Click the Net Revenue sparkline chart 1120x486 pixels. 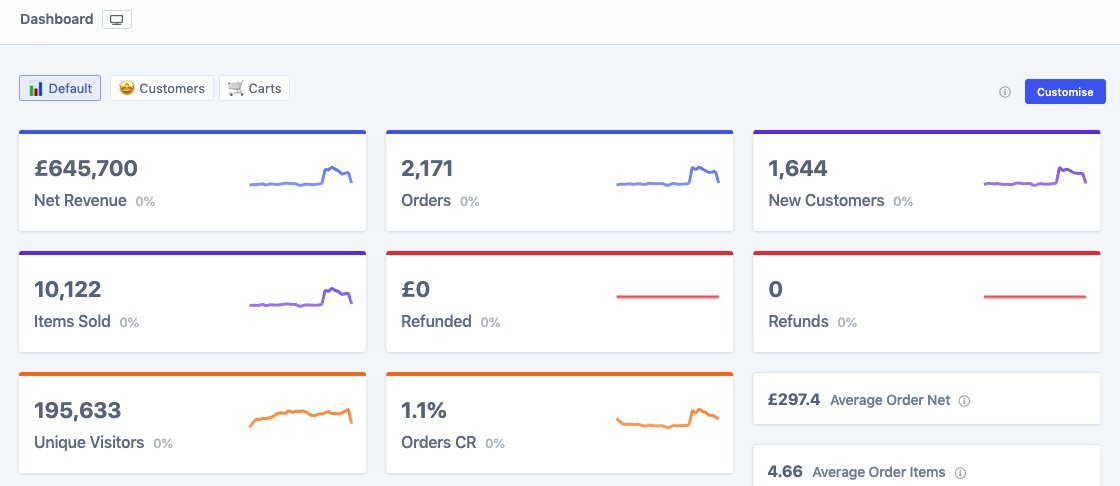tap(300, 178)
